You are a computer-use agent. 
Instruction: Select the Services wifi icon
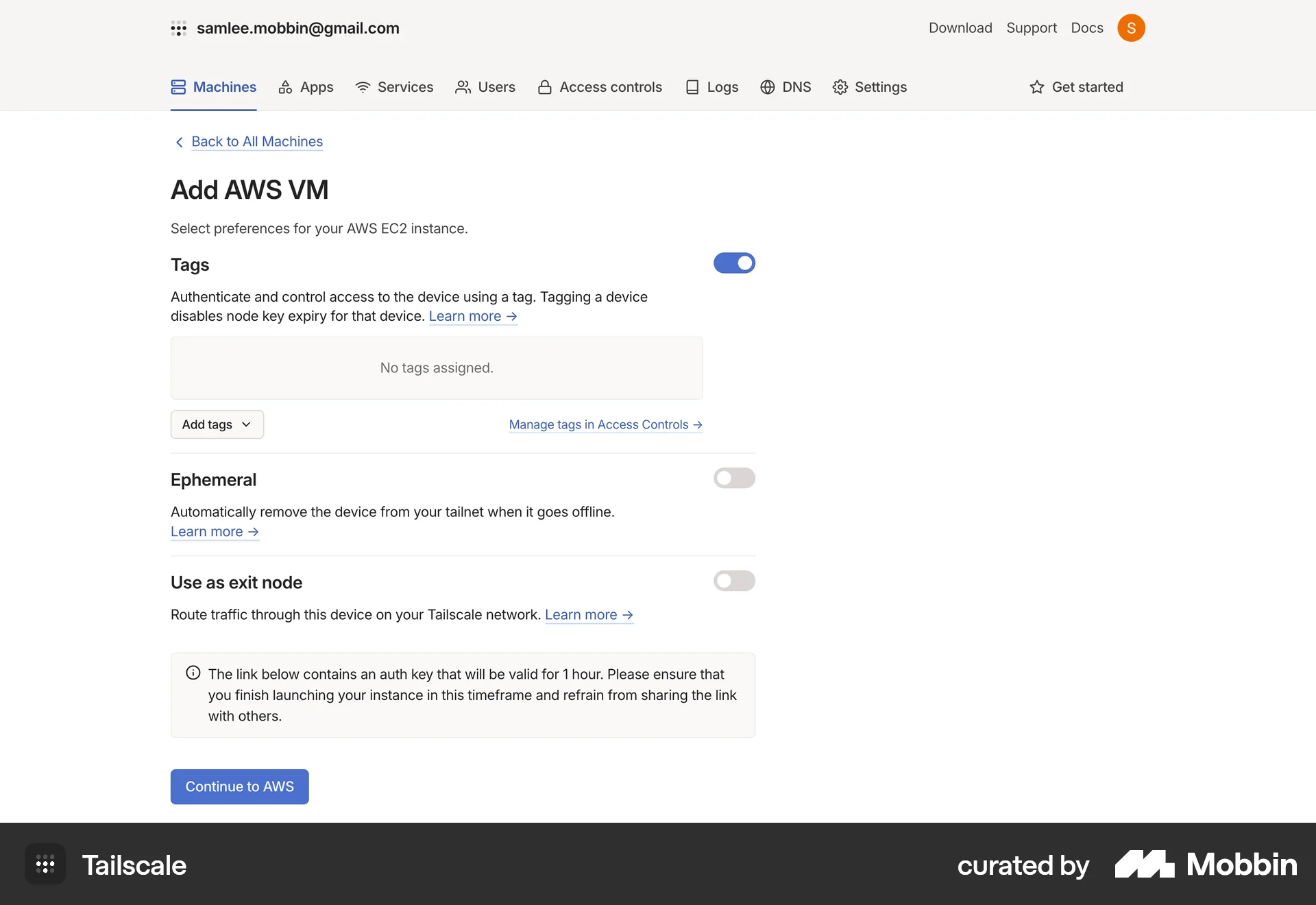362,87
